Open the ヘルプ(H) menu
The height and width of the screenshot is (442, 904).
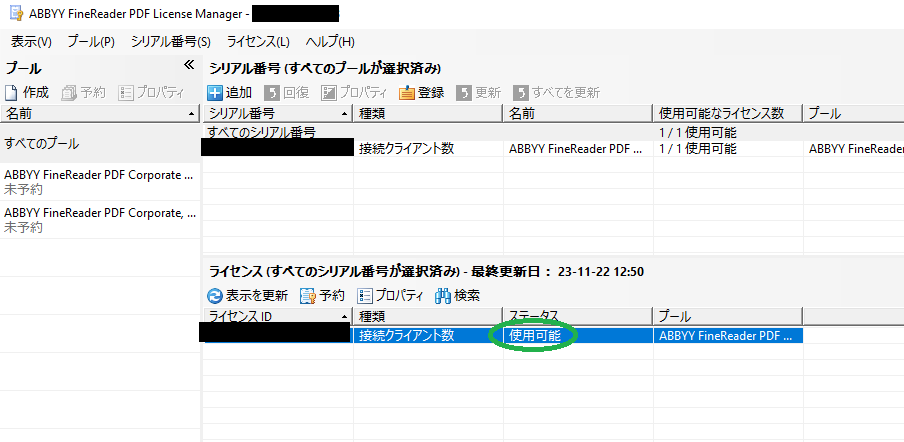tap(330, 42)
